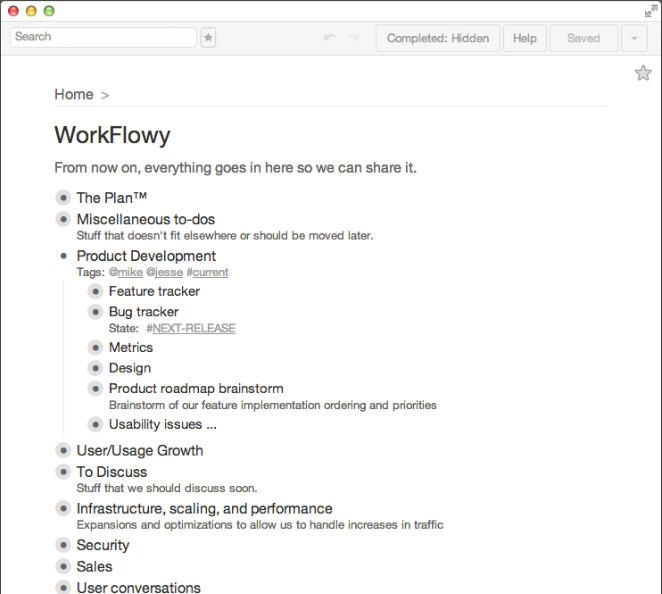This screenshot has height=594, width=662.
Task: Zoom into The Plan bullet
Action: click(63, 197)
